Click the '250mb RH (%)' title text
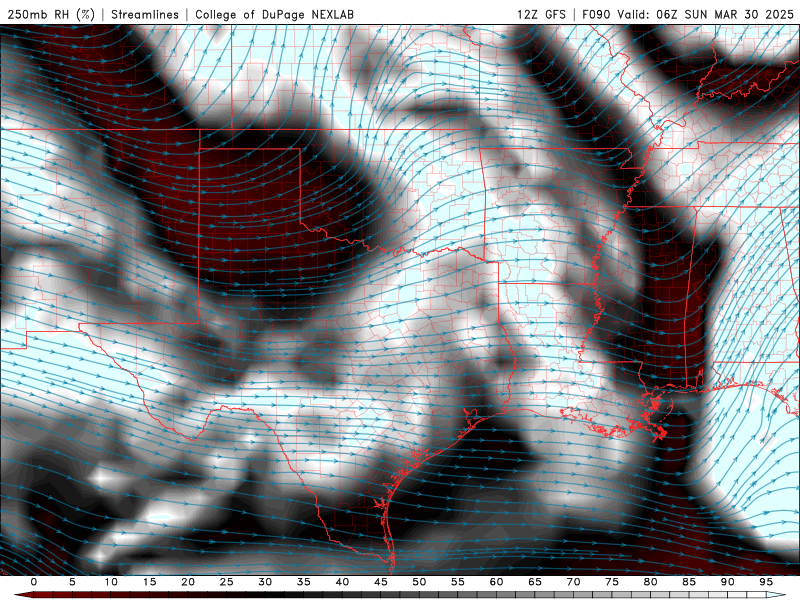The width and height of the screenshot is (800, 600). tap(51, 14)
